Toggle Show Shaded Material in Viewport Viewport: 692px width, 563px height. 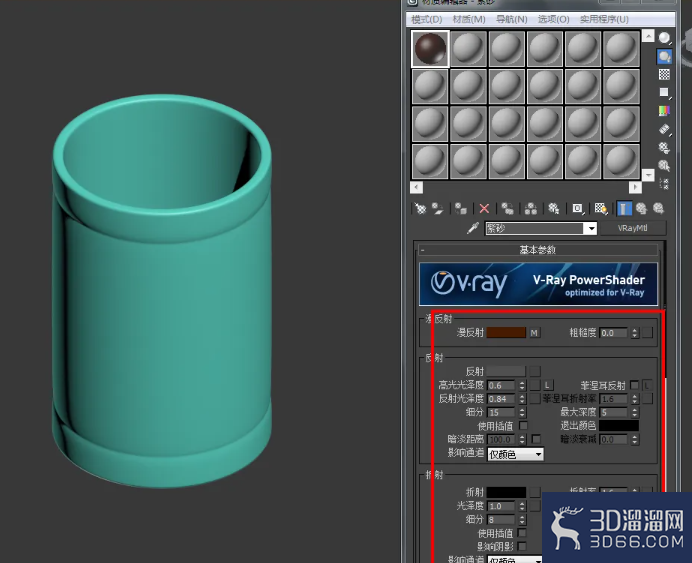click(x=601, y=208)
